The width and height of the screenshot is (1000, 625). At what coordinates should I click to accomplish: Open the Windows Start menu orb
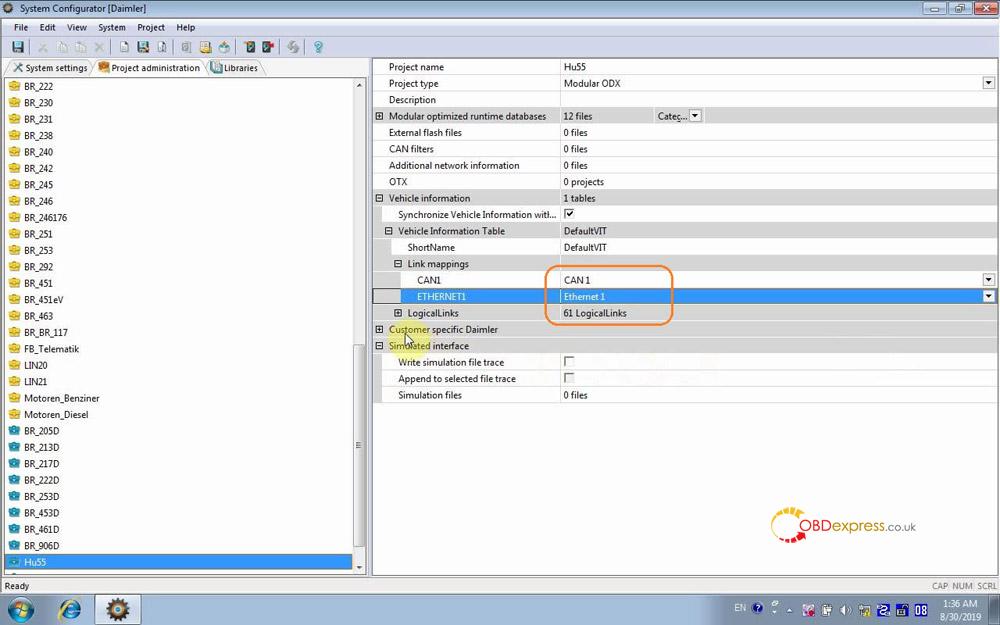(x=20, y=608)
